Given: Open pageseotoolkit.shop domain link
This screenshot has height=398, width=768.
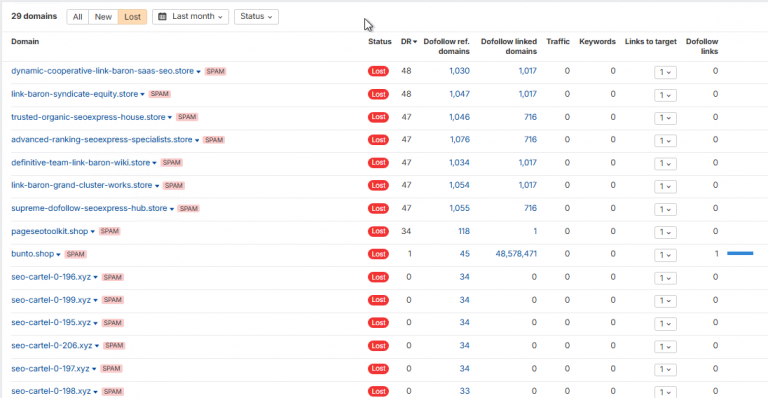Looking at the screenshot, I should pyautogui.click(x=49, y=231).
